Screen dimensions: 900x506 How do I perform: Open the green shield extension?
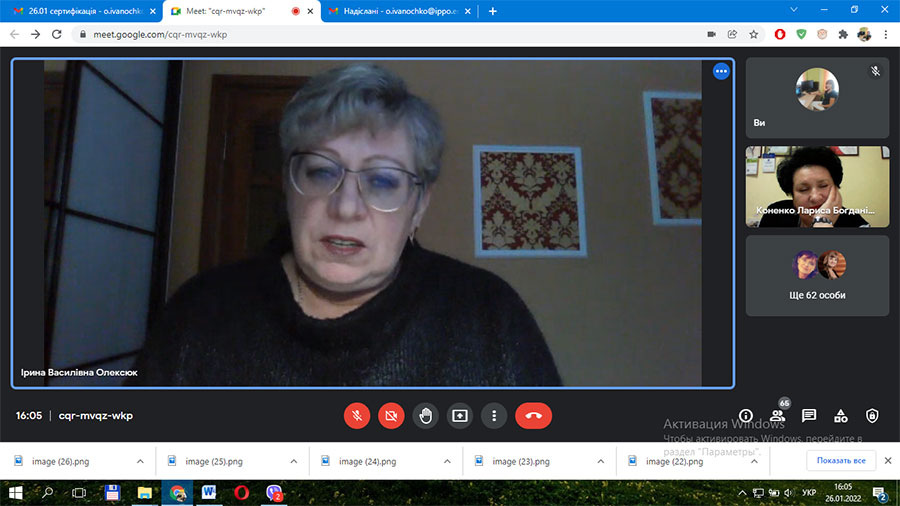pos(801,34)
